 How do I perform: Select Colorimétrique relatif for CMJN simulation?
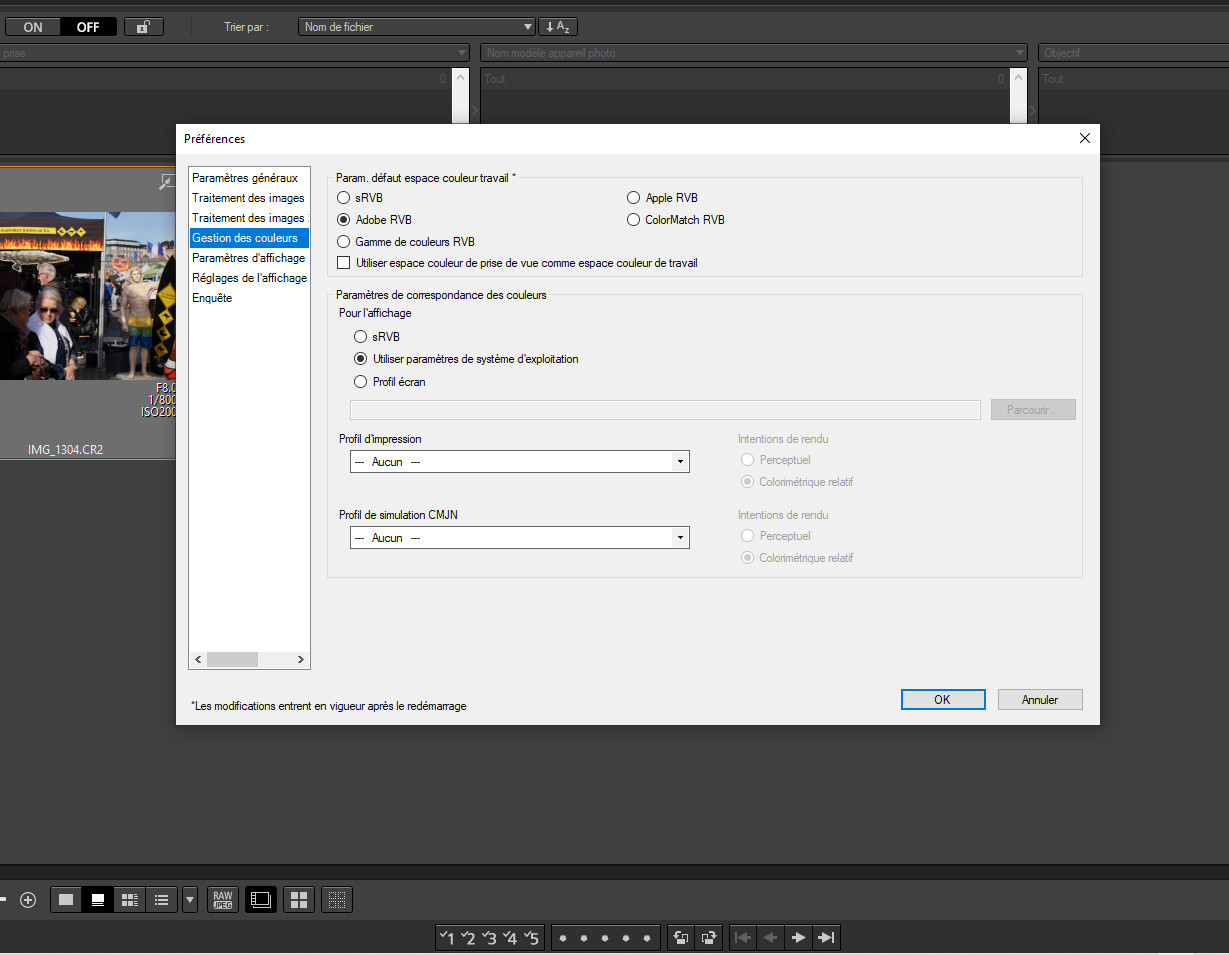point(748,558)
